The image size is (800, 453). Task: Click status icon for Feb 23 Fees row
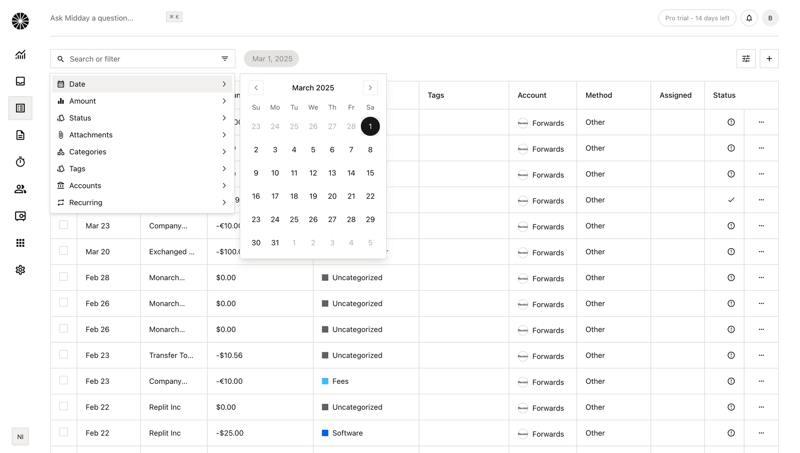pyautogui.click(x=731, y=381)
